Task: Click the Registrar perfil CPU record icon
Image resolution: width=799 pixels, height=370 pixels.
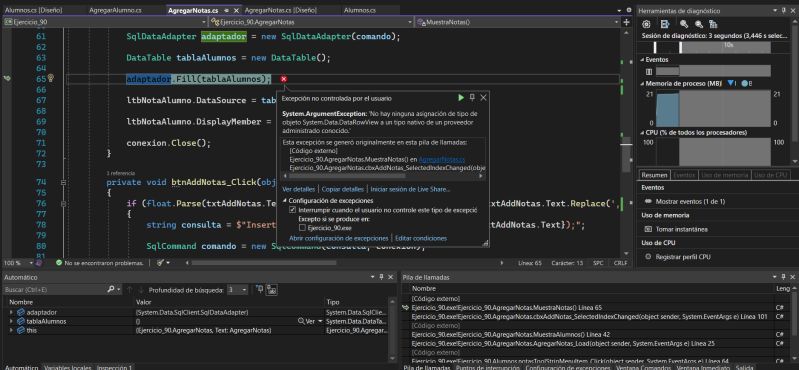Action: (648, 257)
